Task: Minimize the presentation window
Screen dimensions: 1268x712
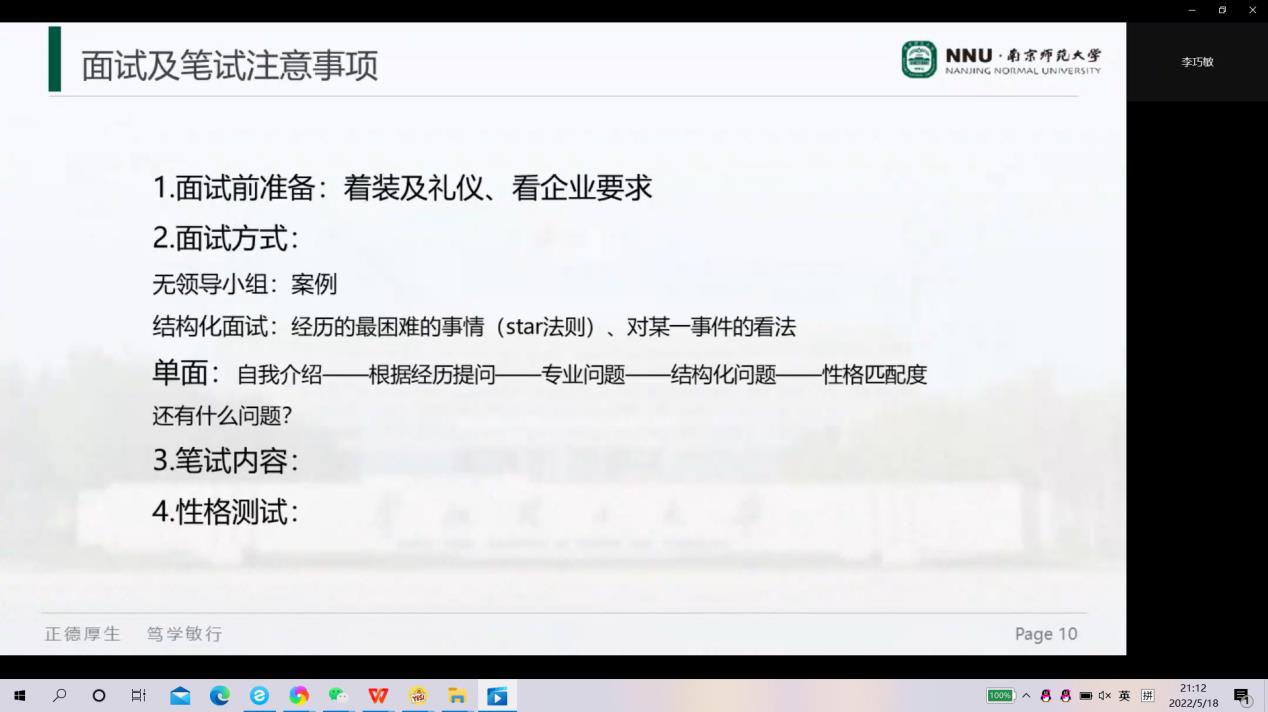Action: 1192,10
